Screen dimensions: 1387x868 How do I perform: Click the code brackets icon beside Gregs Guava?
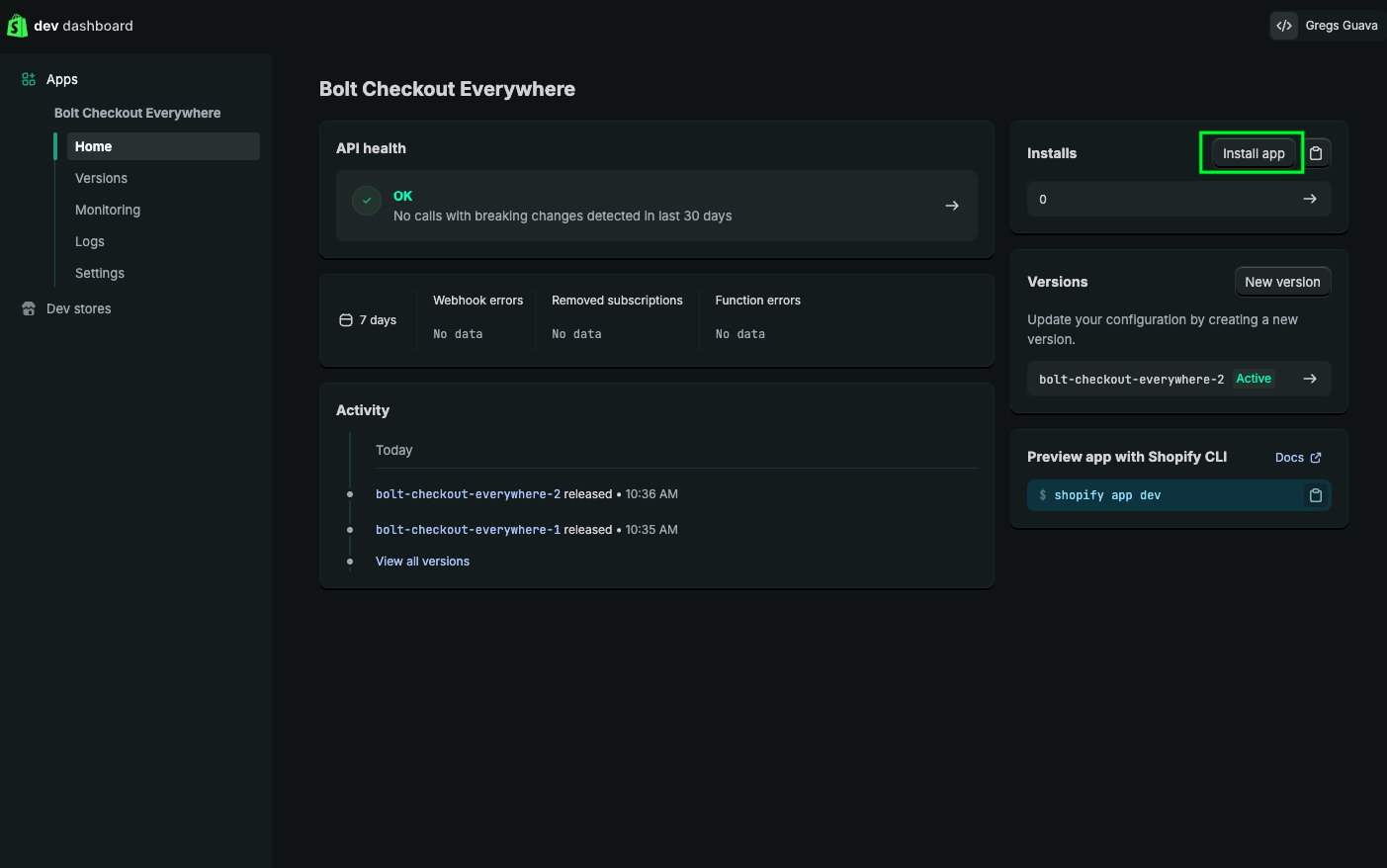coord(1283,26)
